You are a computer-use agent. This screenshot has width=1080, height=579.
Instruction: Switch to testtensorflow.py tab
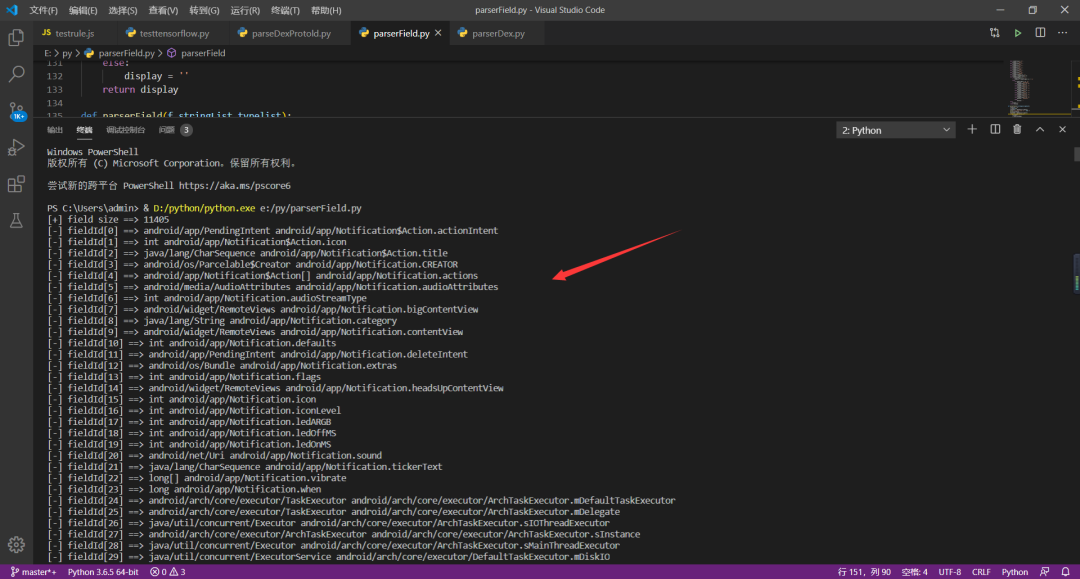[x=174, y=33]
